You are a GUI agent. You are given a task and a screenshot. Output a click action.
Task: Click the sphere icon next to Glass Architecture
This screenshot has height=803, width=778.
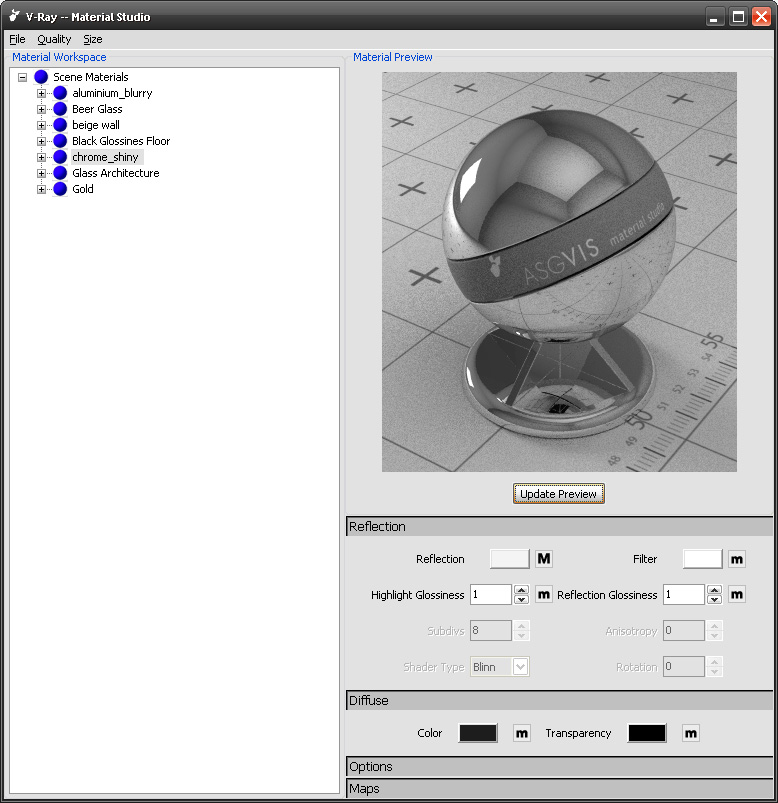click(60, 173)
